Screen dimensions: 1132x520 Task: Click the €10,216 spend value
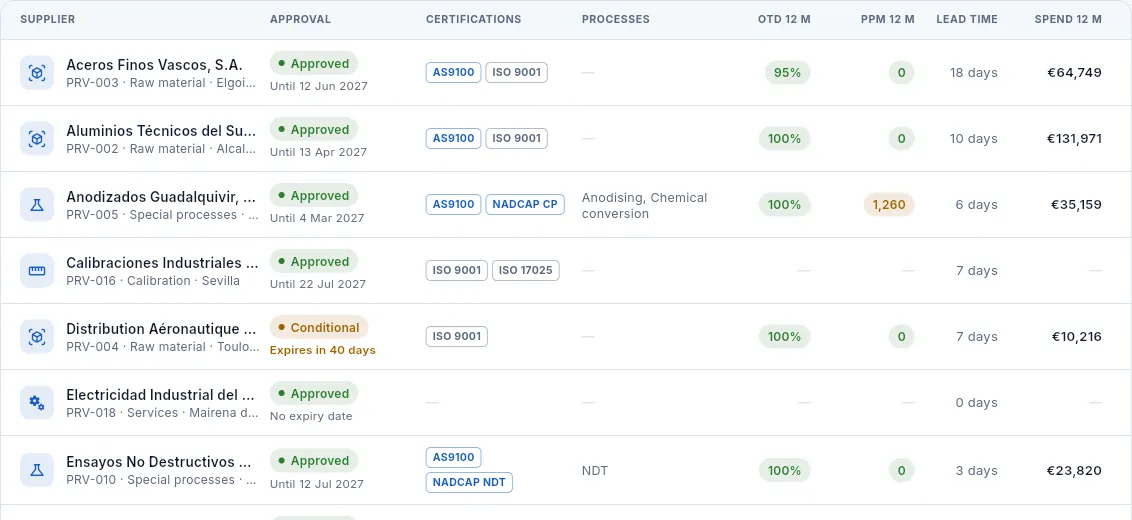(x=1075, y=337)
